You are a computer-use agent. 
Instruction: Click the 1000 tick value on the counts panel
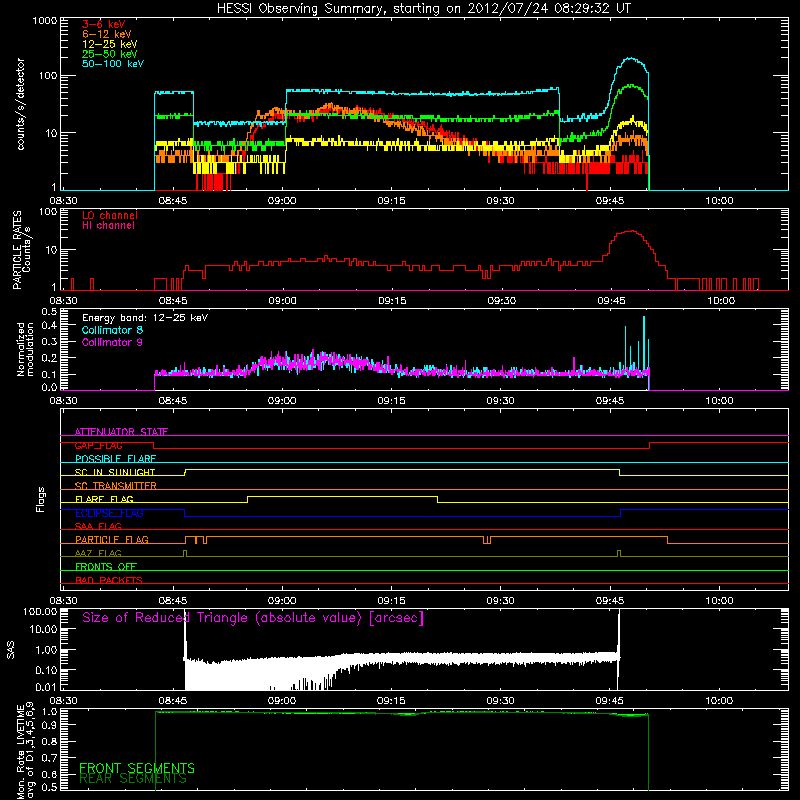pyautogui.click(x=45, y=21)
